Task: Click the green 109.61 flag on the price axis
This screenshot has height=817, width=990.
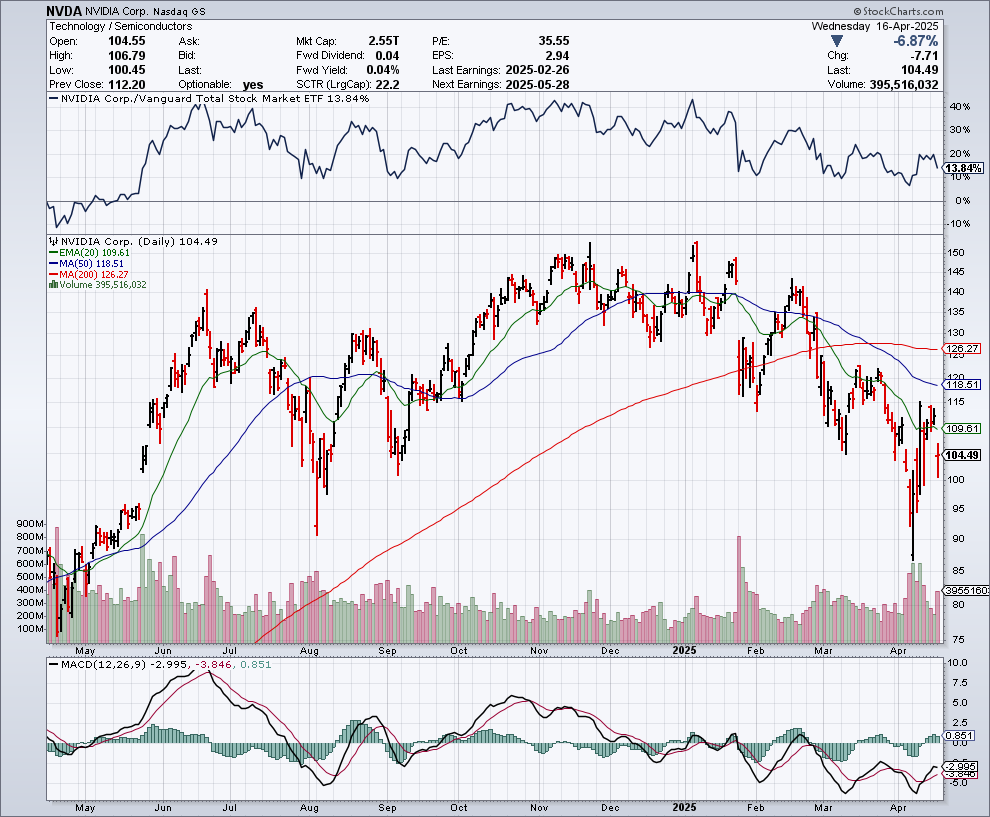Action: click(962, 429)
